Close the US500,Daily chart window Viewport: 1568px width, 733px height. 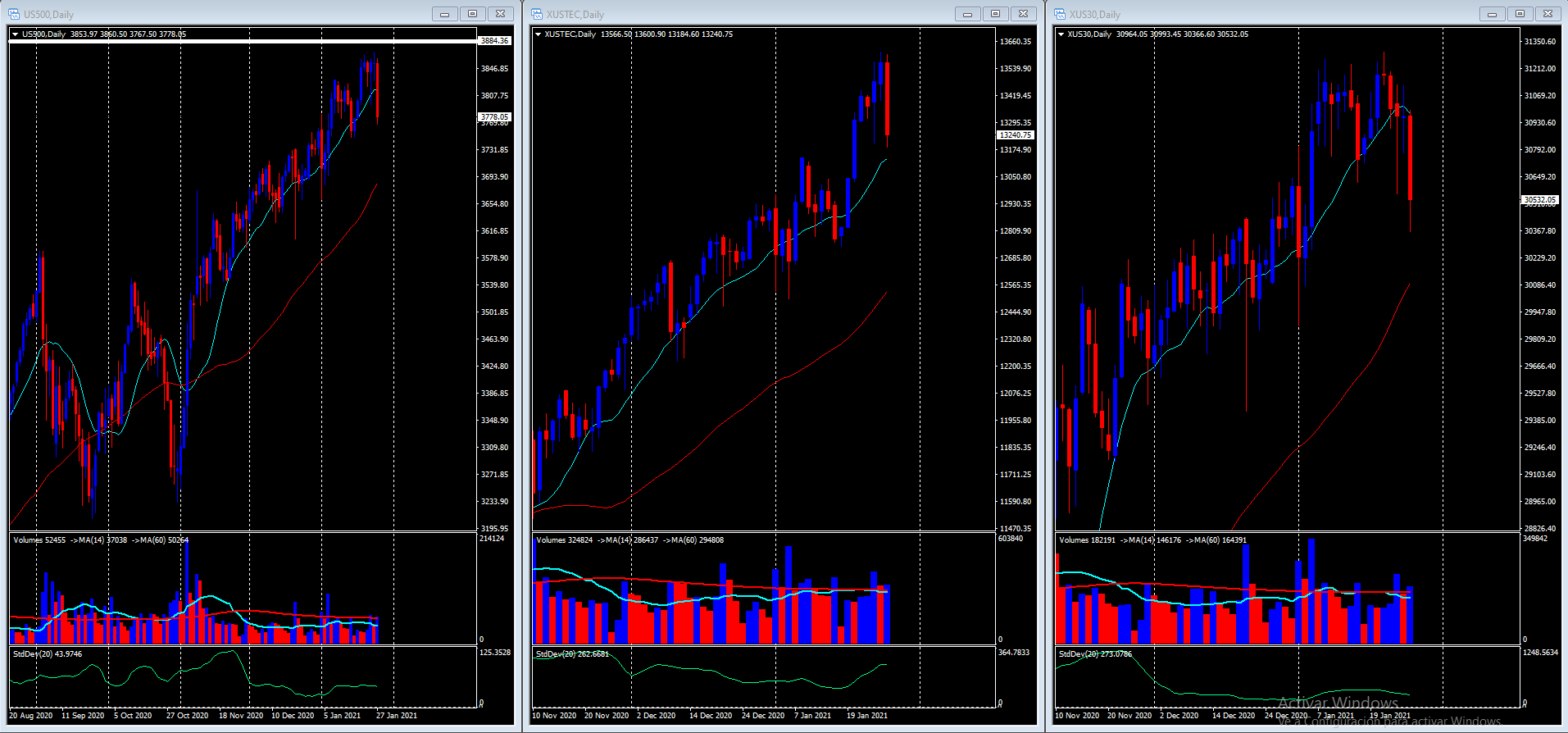[501, 14]
